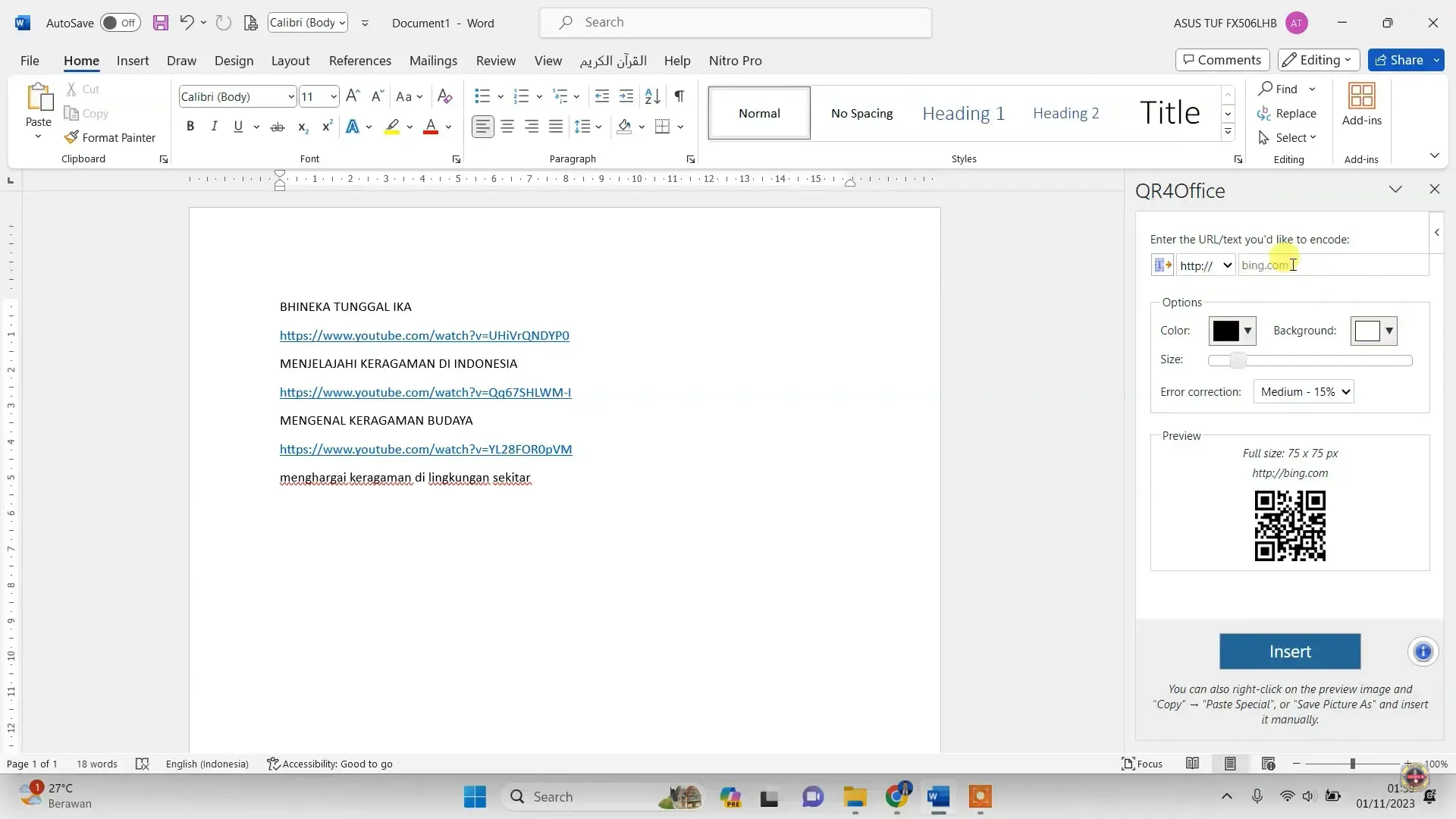
Task: Open the Editing mode dropdown
Action: pos(1318,60)
